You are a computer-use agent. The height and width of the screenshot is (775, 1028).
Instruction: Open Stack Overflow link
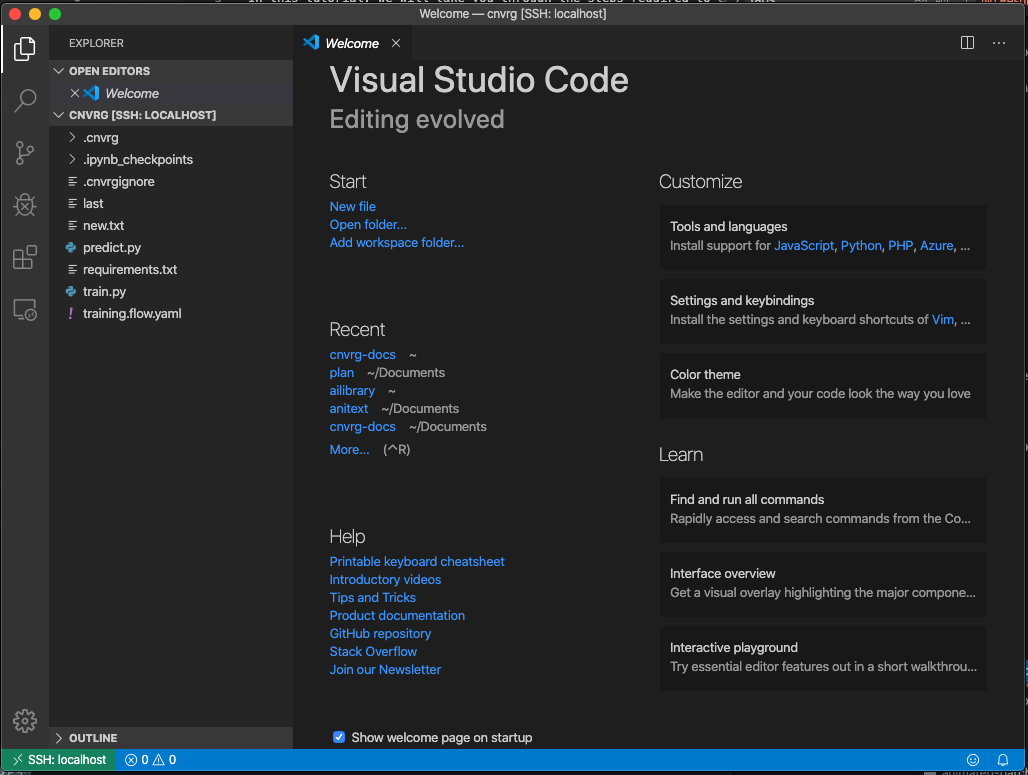point(373,652)
